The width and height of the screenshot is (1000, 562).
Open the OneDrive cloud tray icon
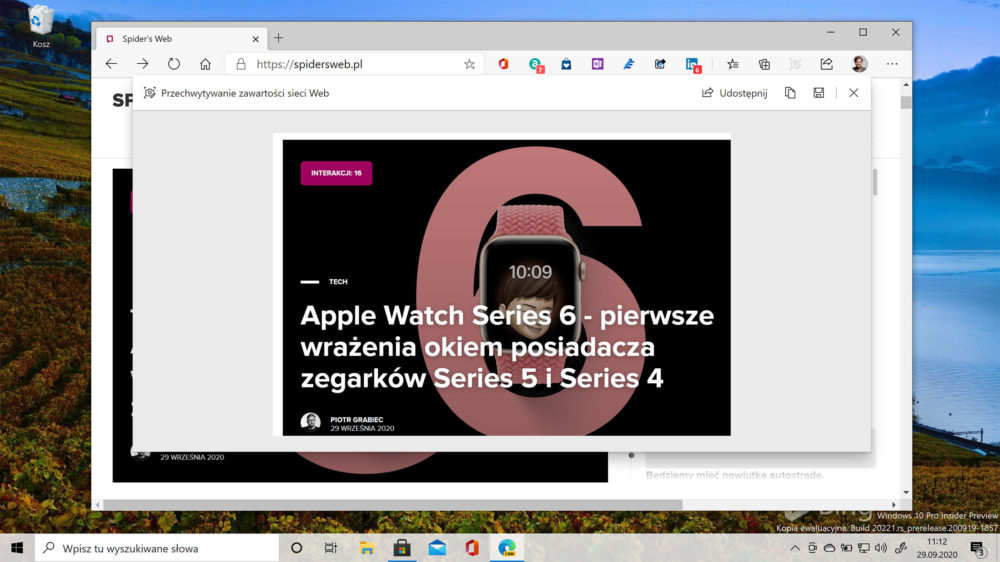(x=829, y=548)
